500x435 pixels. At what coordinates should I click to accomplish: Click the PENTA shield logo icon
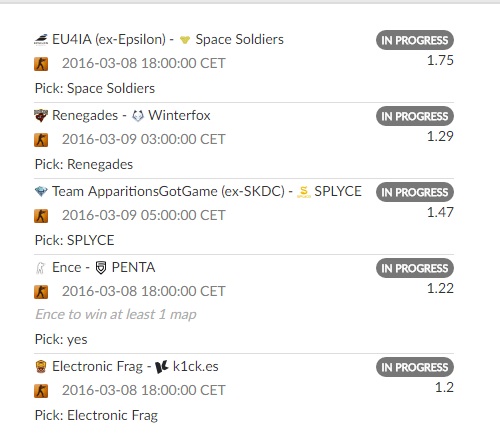click(x=101, y=268)
